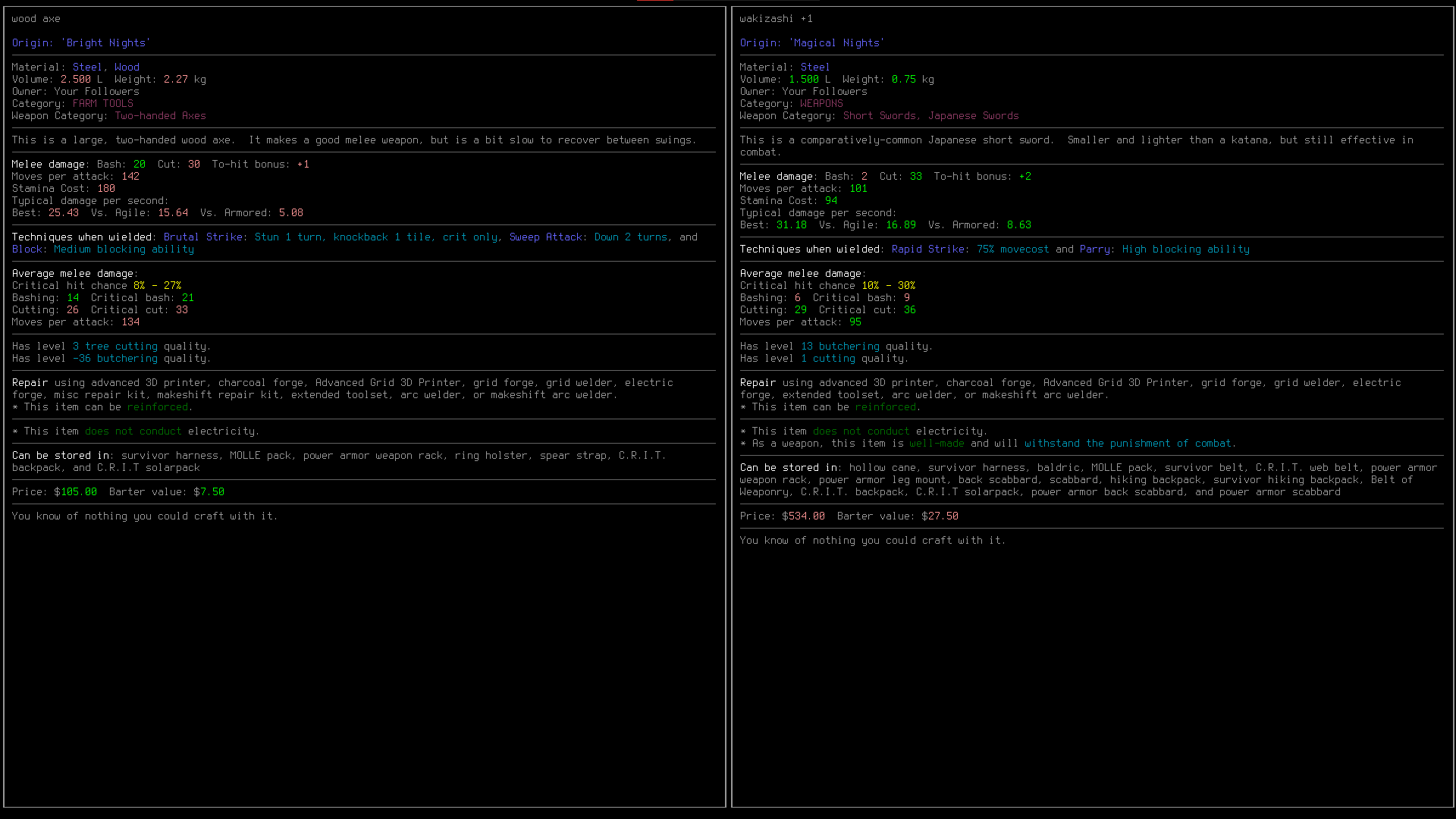Click the wakizashi's 13 butchering quality text

[x=842, y=347]
